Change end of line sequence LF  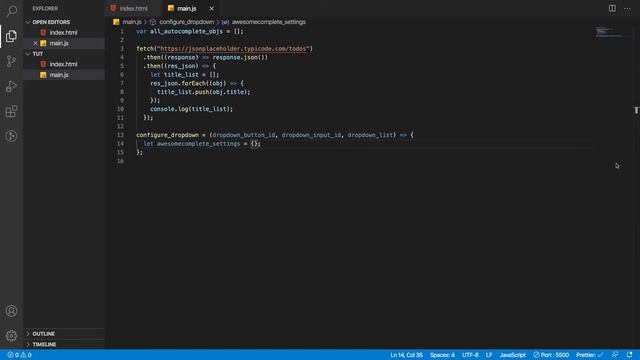click(489, 355)
